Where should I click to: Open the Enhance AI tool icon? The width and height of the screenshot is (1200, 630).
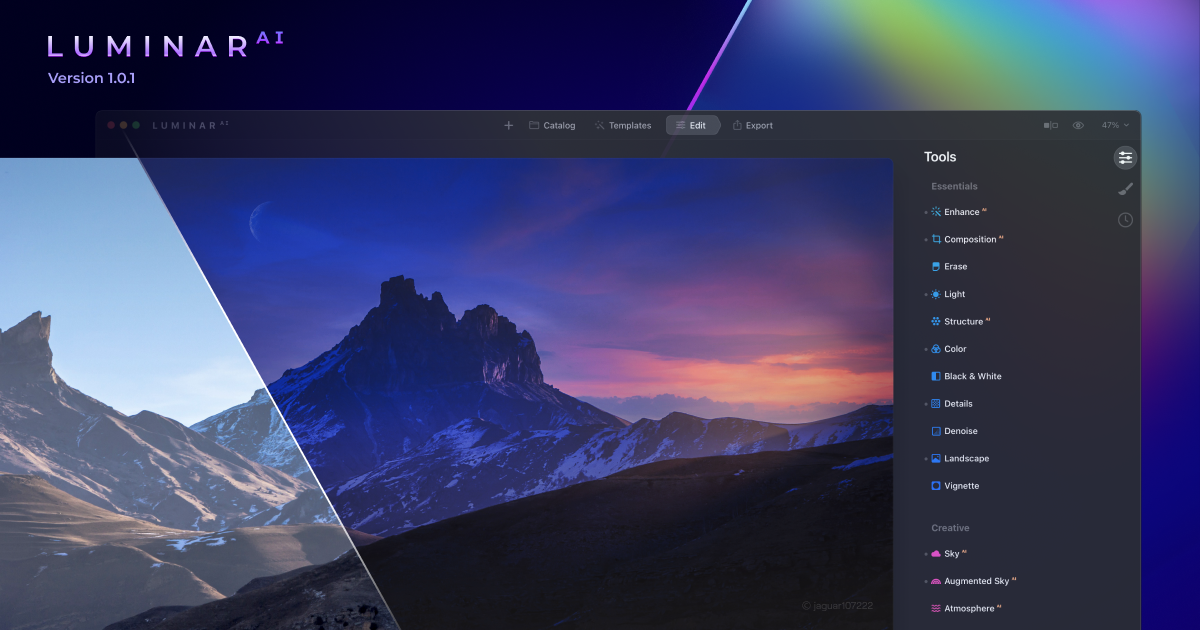936,212
